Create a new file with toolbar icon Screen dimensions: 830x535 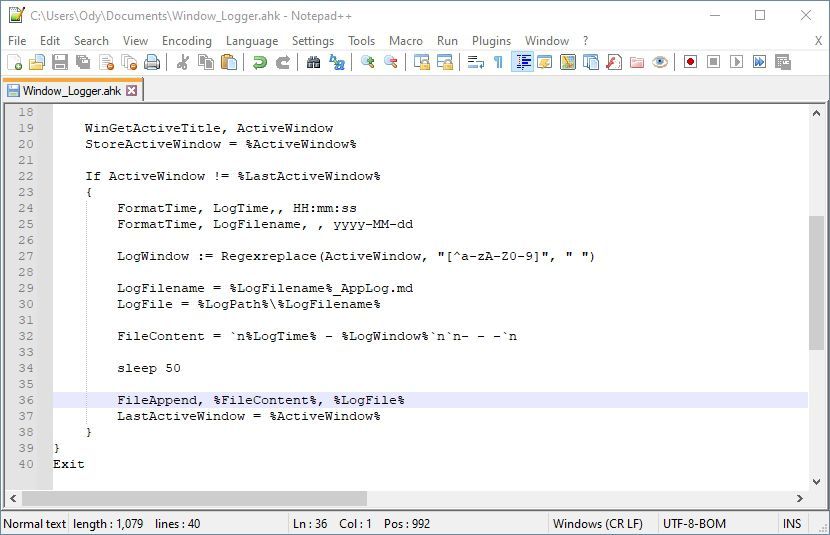[x=14, y=62]
